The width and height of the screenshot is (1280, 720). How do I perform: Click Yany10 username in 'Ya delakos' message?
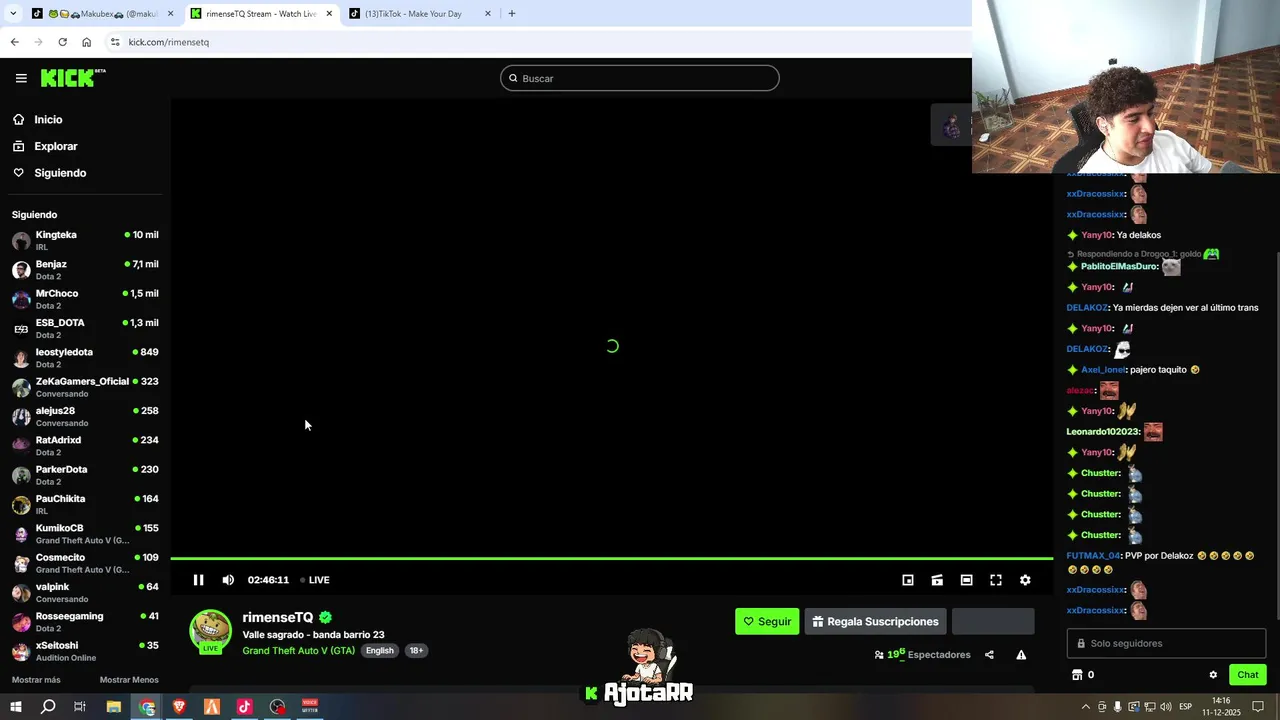(1096, 235)
